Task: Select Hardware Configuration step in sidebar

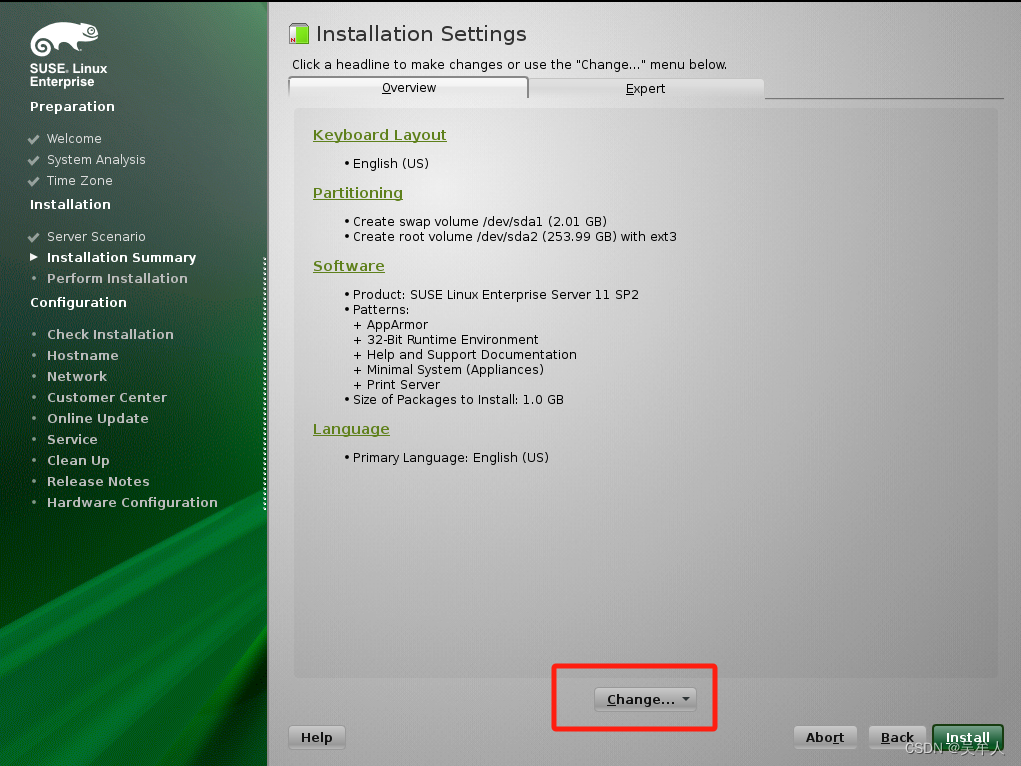Action: [132, 502]
